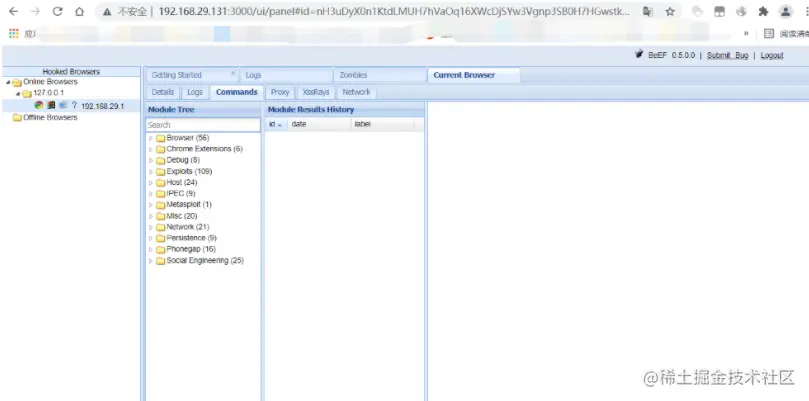Screen dimensions: 809x401
Task: Expand the Misc (20) module arrow
Action: pos(151,216)
